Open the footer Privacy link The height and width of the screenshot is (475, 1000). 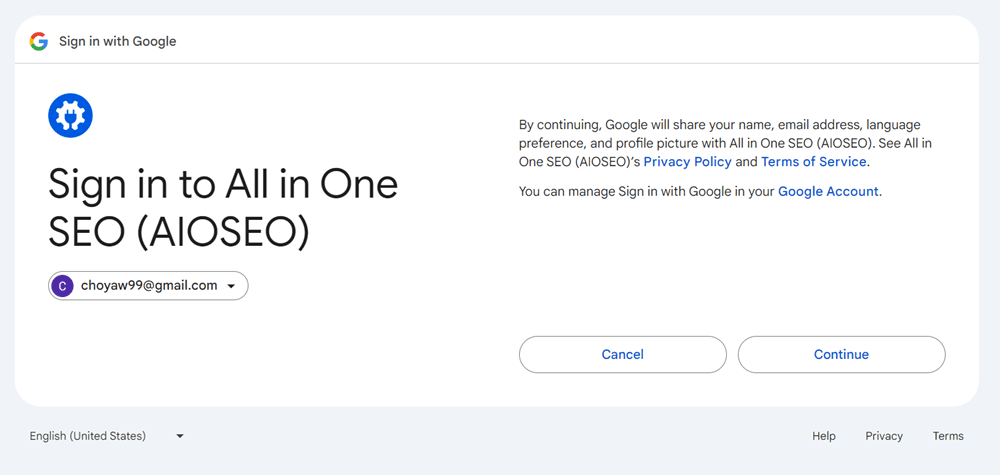tap(884, 436)
